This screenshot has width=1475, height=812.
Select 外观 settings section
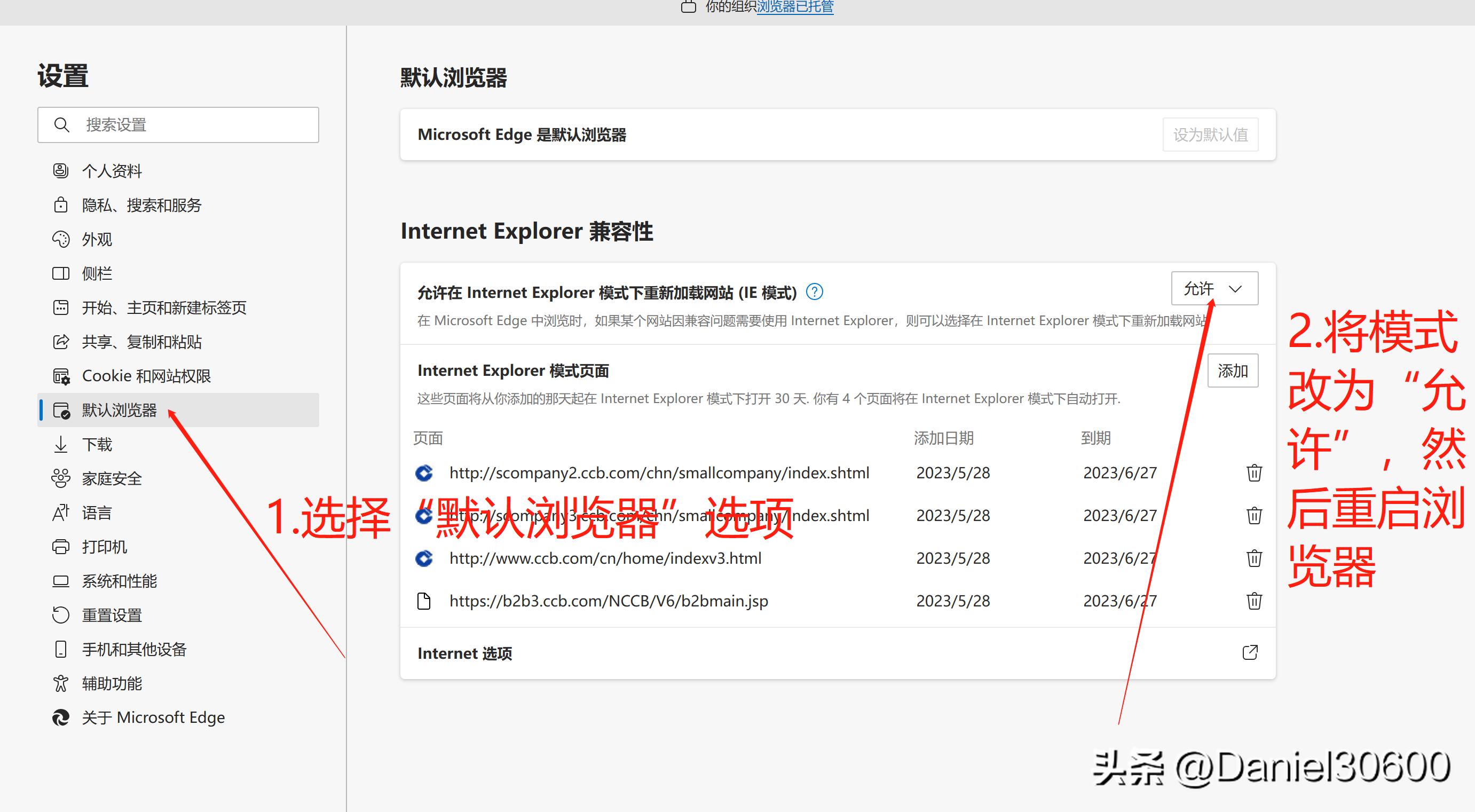(97, 239)
